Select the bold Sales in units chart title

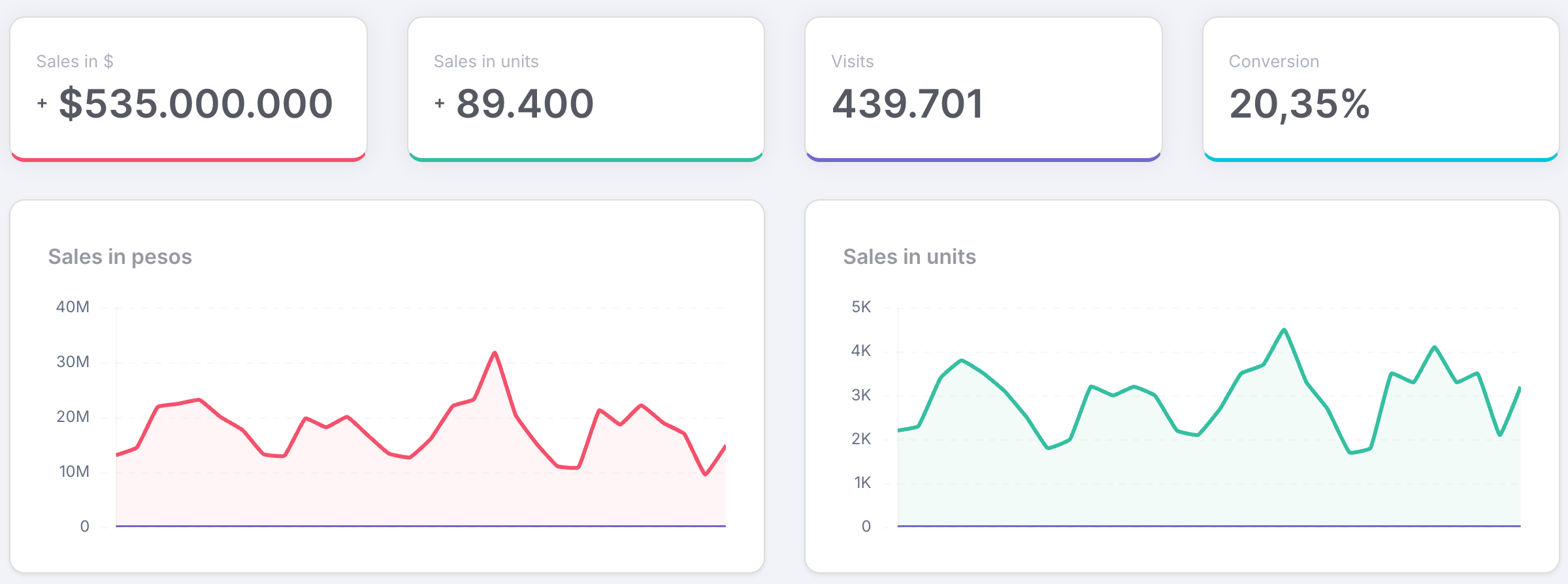pos(909,257)
